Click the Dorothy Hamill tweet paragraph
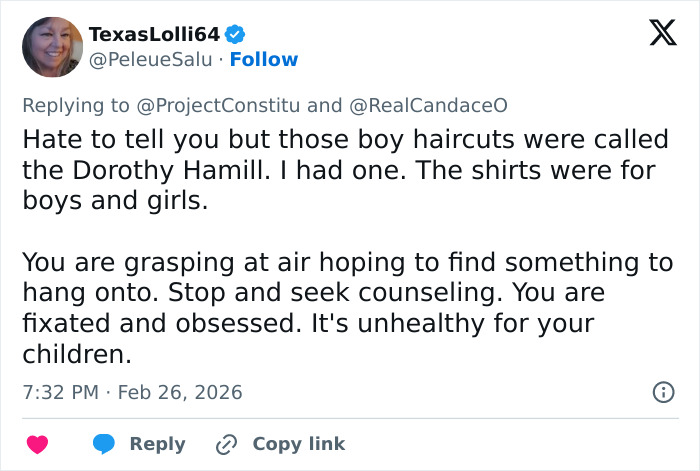 click(338, 169)
